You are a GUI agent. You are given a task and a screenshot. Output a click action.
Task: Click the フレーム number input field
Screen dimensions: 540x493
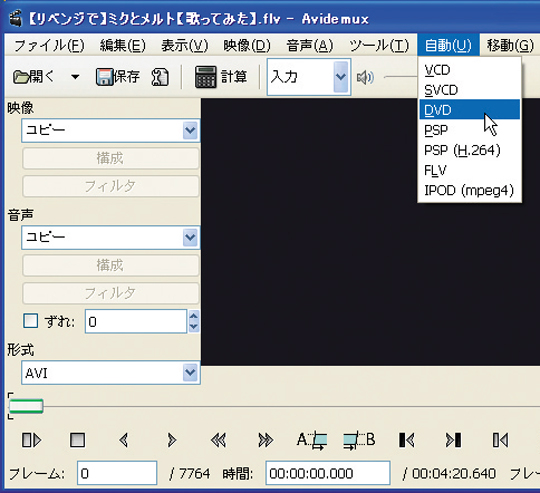pos(117,473)
